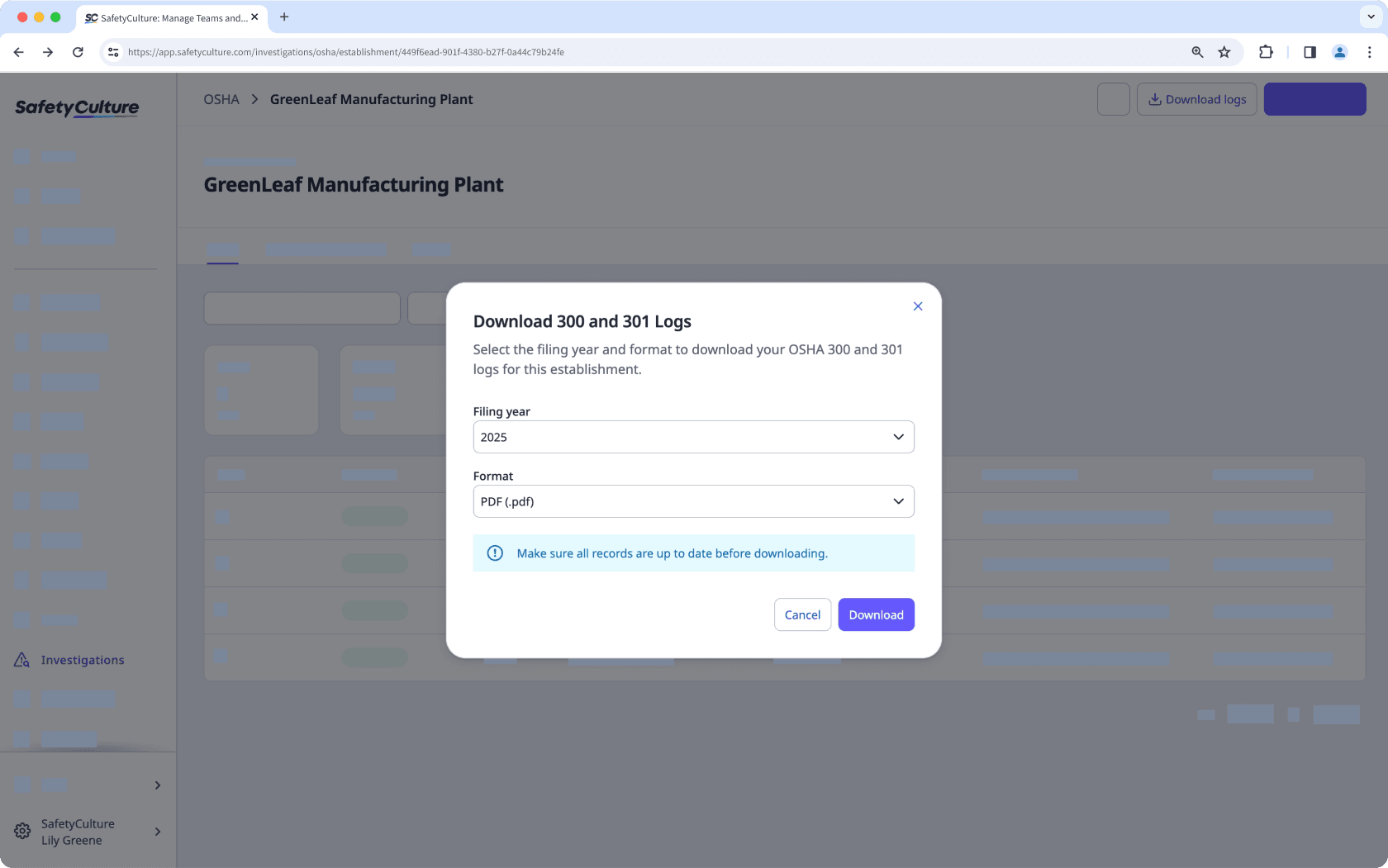Click Cancel in the dialog
The height and width of the screenshot is (868, 1388).
(801, 614)
